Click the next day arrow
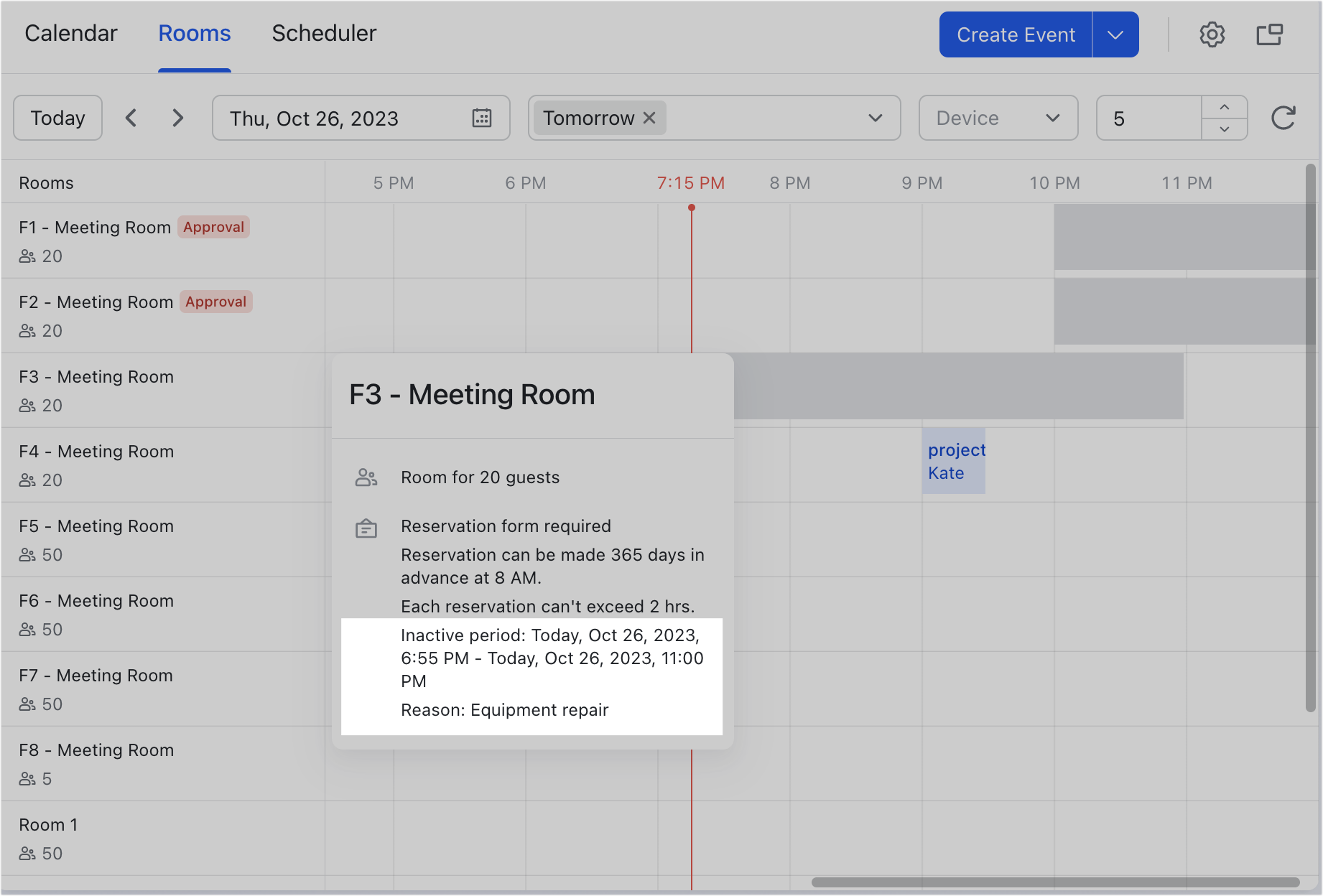Viewport: 1323px width, 896px height. pyautogui.click(x=177, y=118)
